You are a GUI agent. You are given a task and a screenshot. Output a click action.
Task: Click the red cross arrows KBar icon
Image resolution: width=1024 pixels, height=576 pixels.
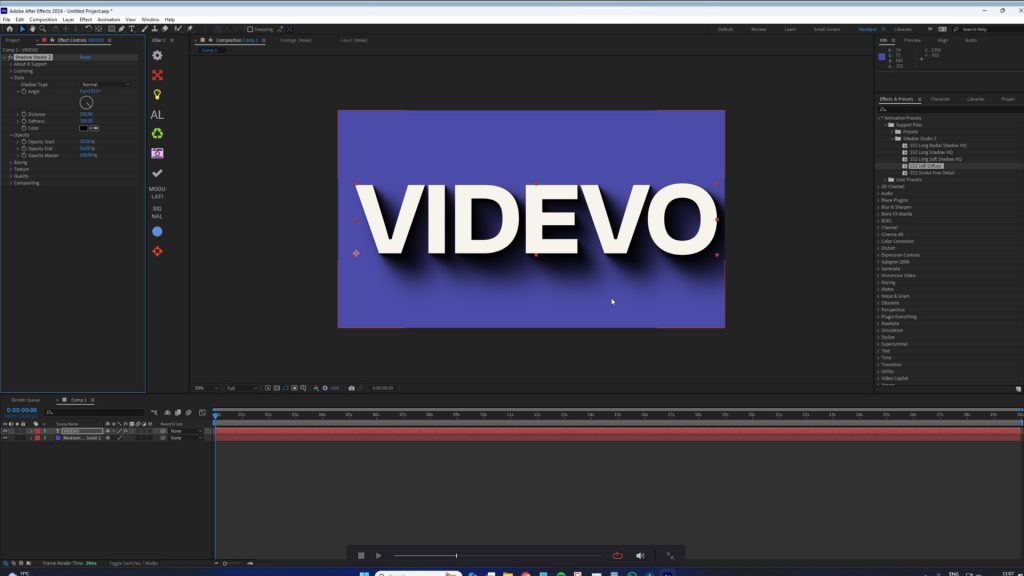click(x=157, y=75)
